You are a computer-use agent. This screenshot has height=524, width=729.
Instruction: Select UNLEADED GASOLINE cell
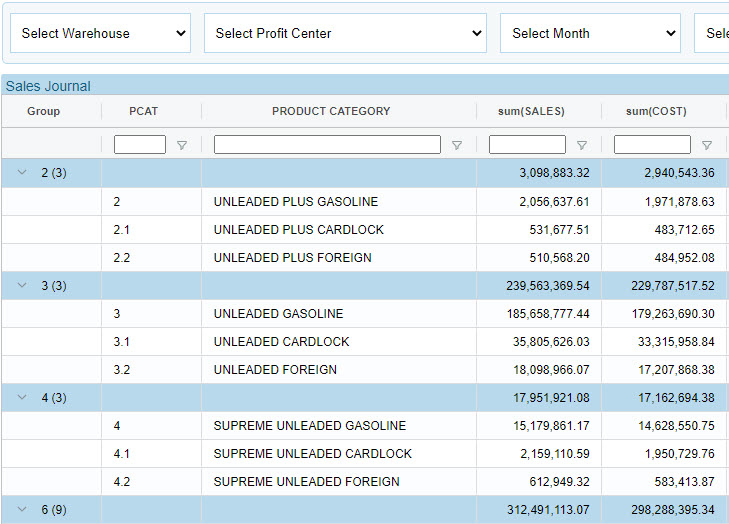tap(278, 314)
